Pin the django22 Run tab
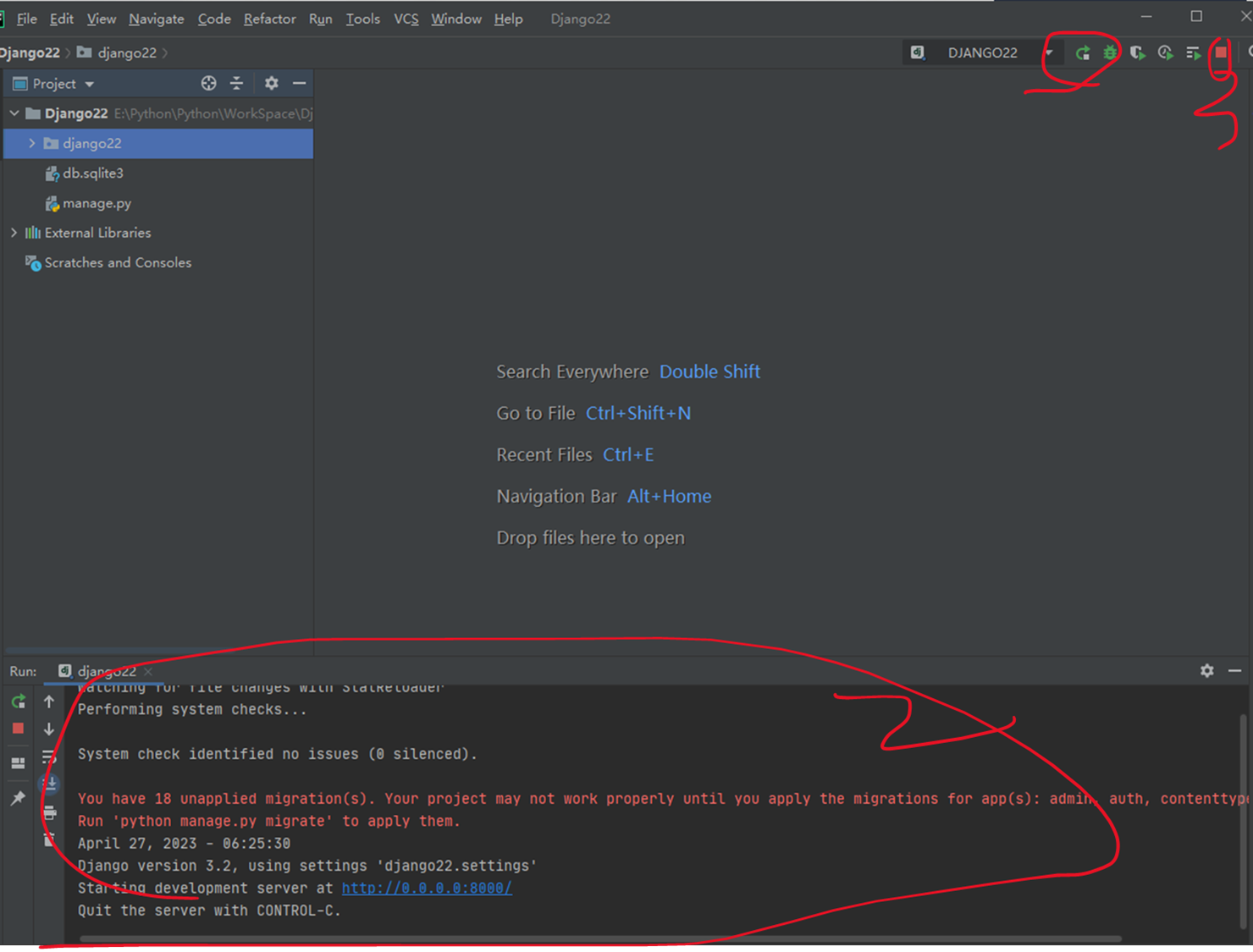 pyautogui.click(x=18, y=798)
